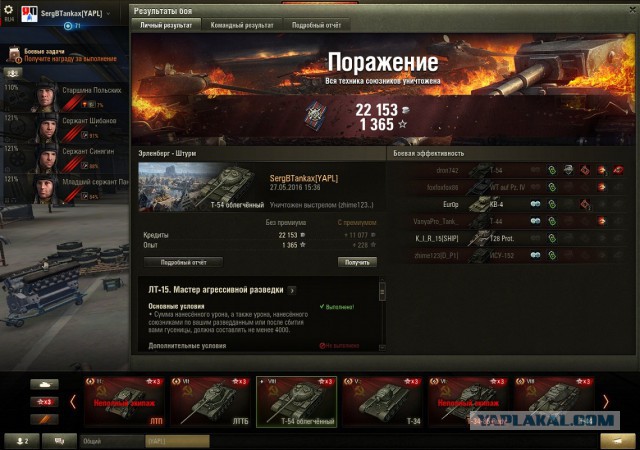Select the Т-54 облегчённый carousel tank
This screenshot has height=450, width=640.
[297, 402]
